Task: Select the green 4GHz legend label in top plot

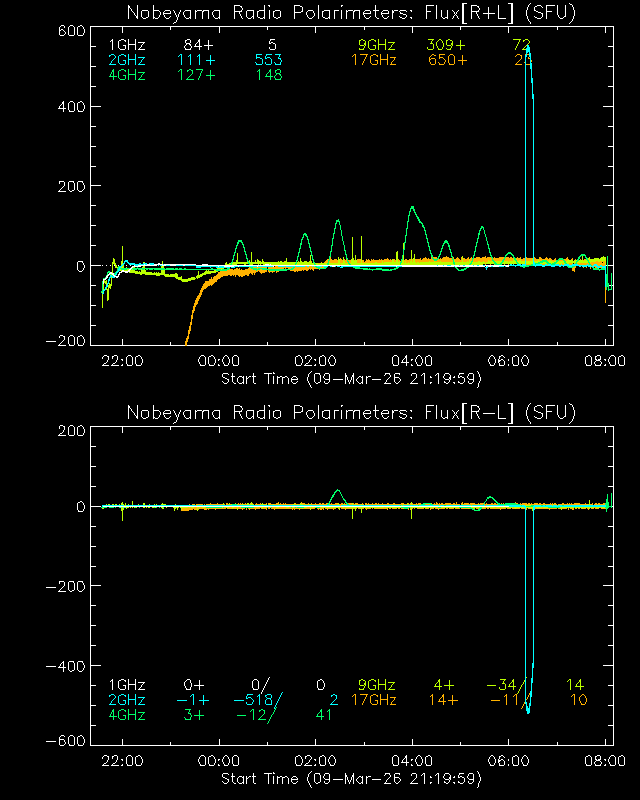Action: click(x=126, y=74)
